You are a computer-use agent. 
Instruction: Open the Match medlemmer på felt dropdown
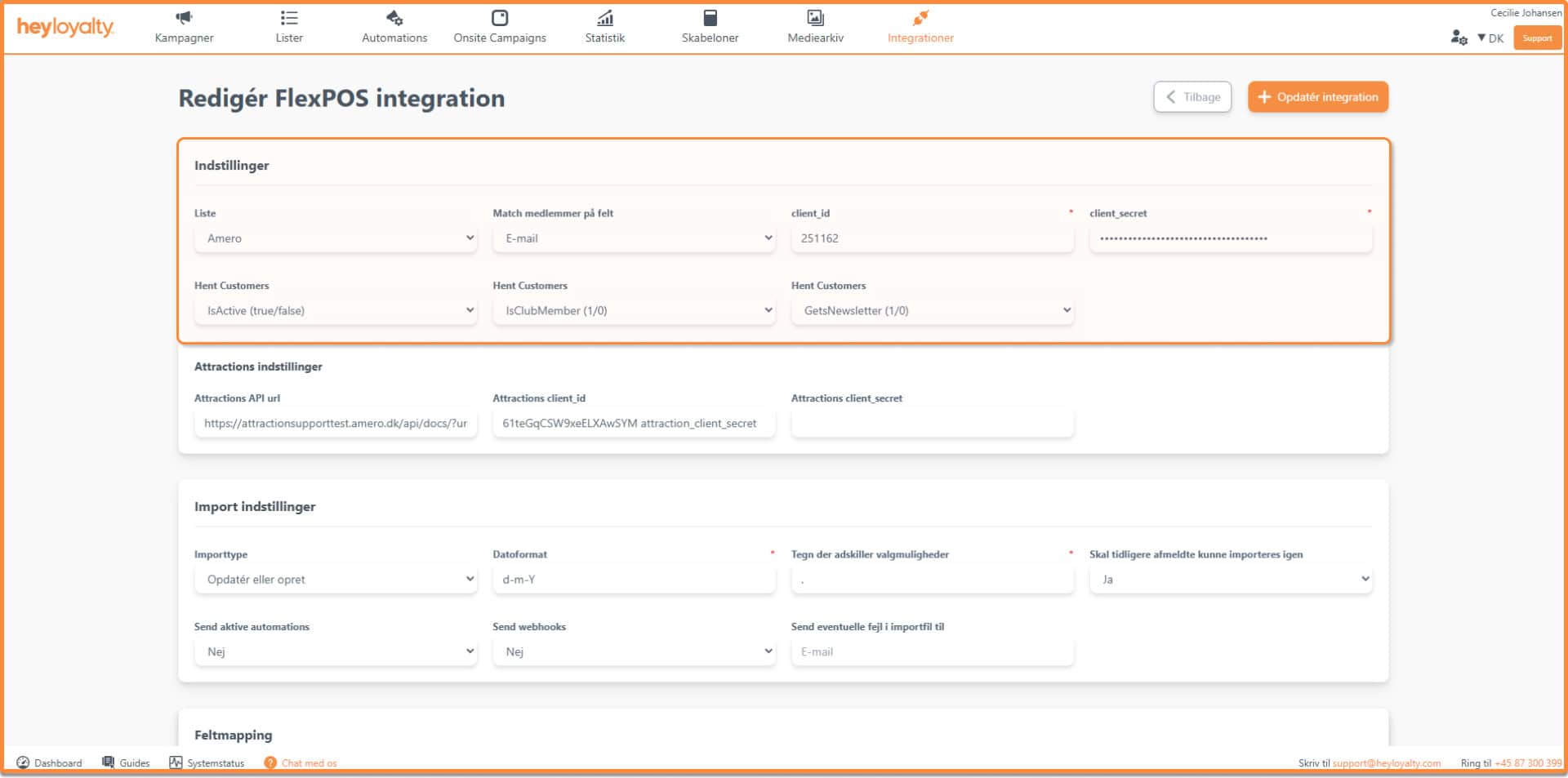pos(634,238)
